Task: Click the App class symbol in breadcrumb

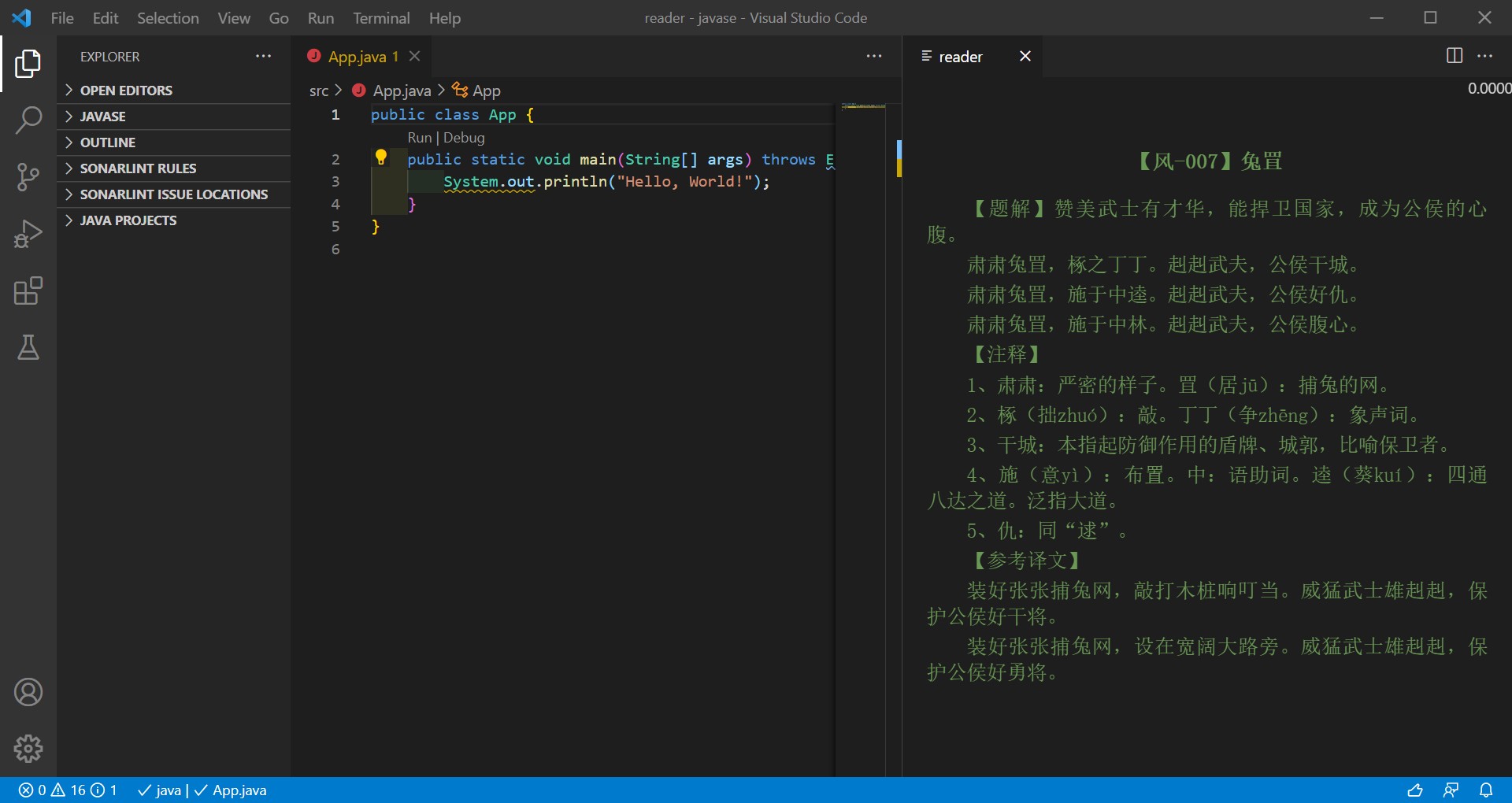Action: pyautogui.click(x=476, y=91)
